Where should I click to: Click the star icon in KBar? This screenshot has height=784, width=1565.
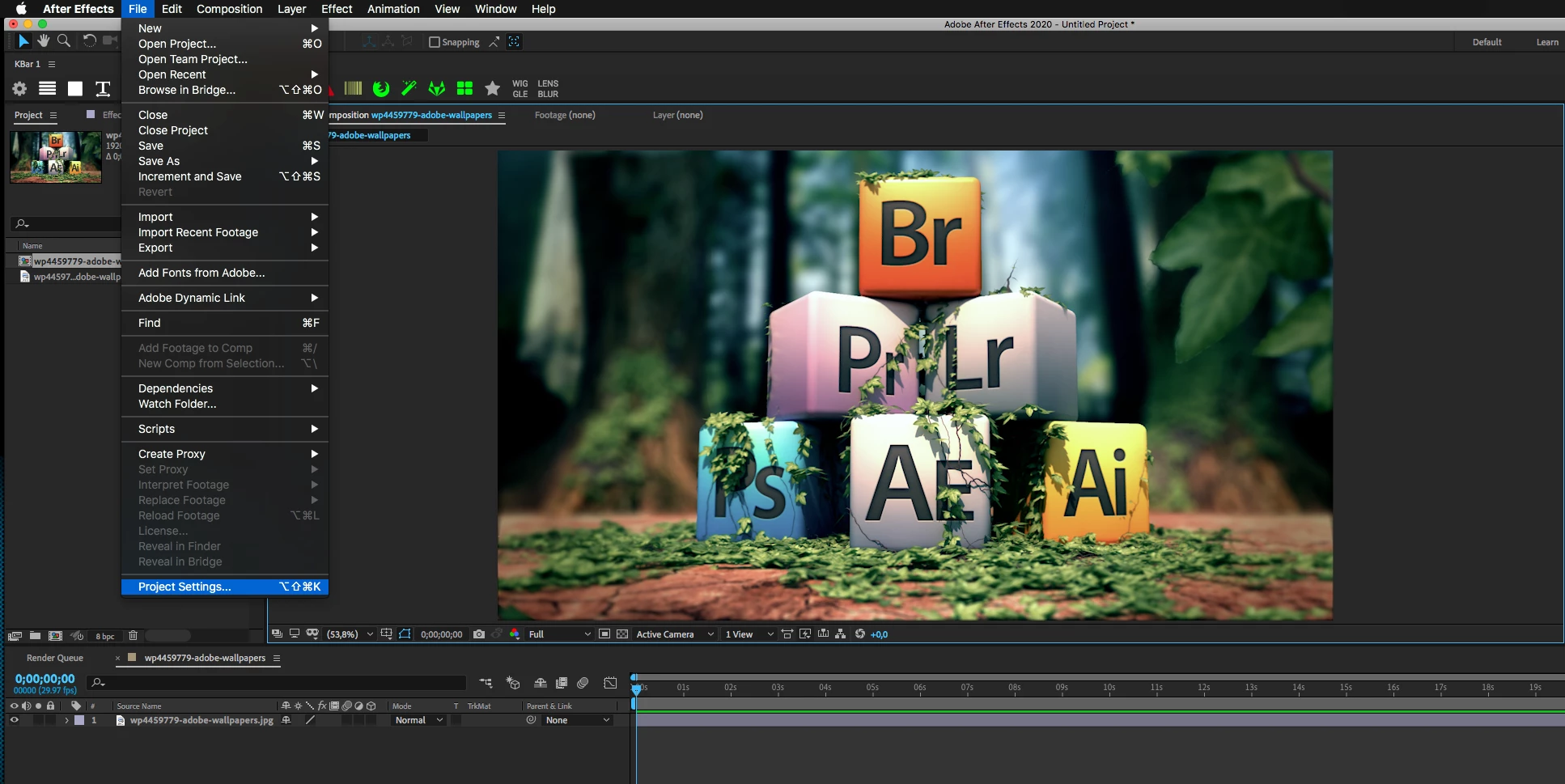[492, 88]
